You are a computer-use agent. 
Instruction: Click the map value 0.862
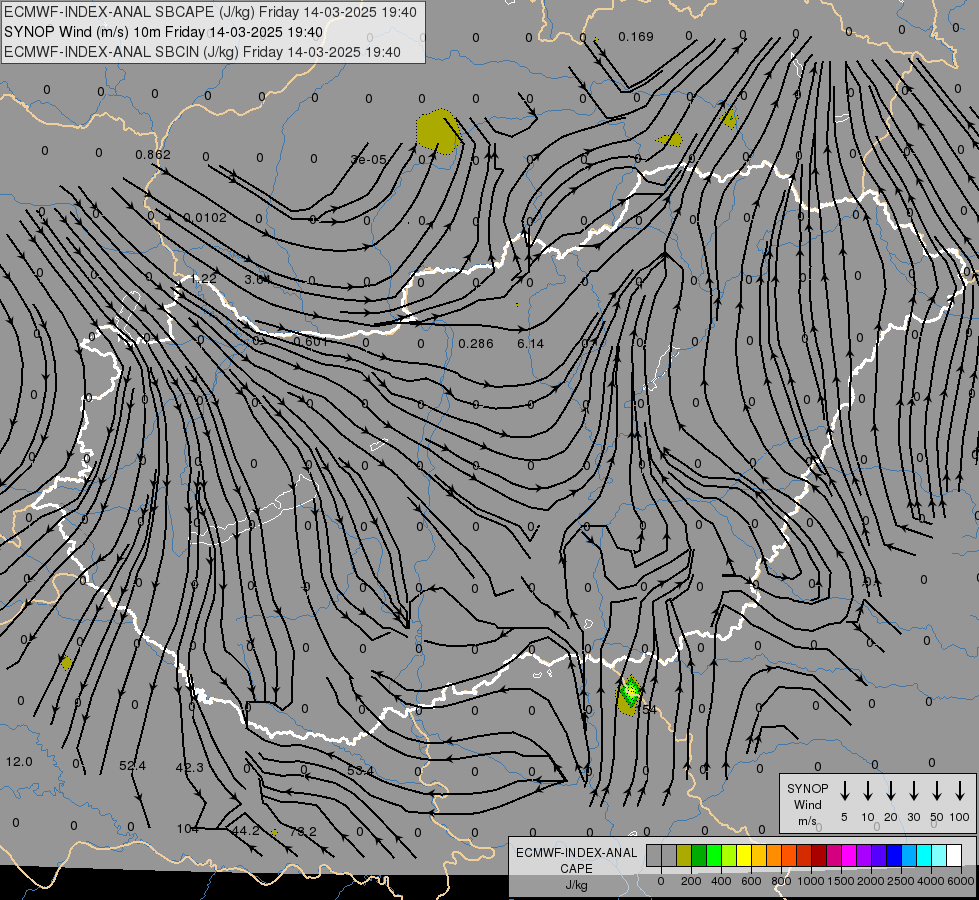pos(153,154)
